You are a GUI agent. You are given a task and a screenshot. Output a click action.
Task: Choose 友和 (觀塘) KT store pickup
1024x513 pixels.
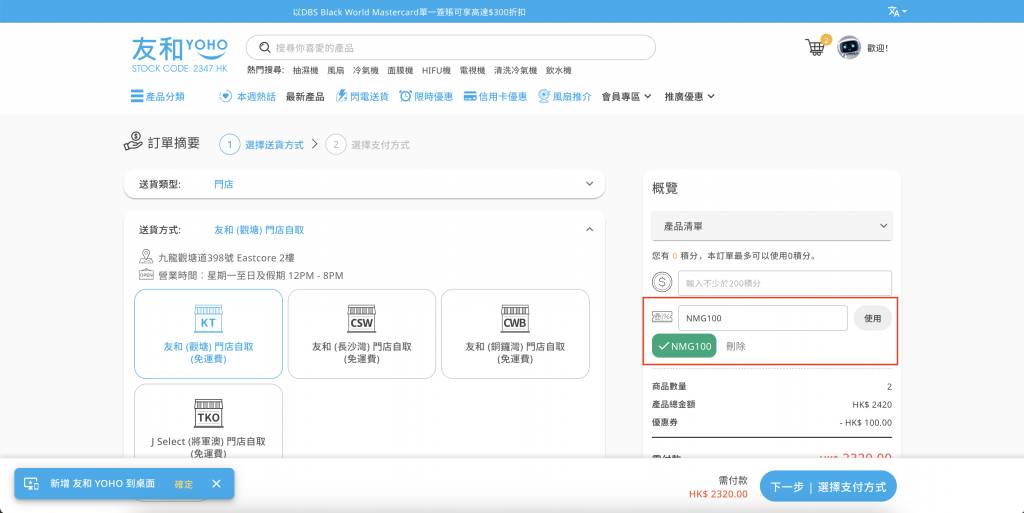208,334
